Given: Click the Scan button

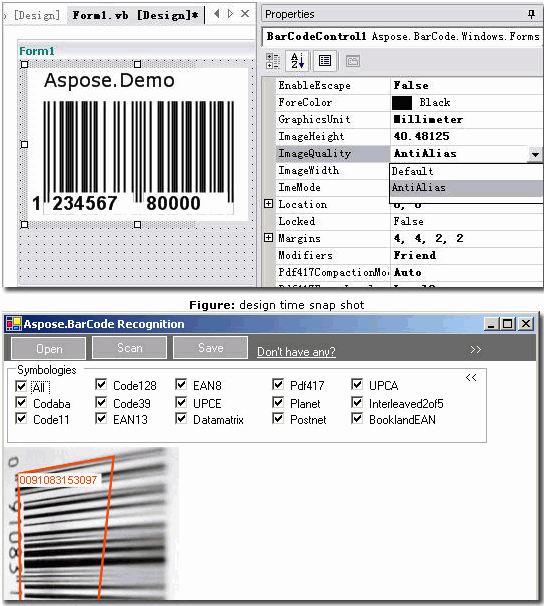Looking at the screenshot, I should (129, 348).
